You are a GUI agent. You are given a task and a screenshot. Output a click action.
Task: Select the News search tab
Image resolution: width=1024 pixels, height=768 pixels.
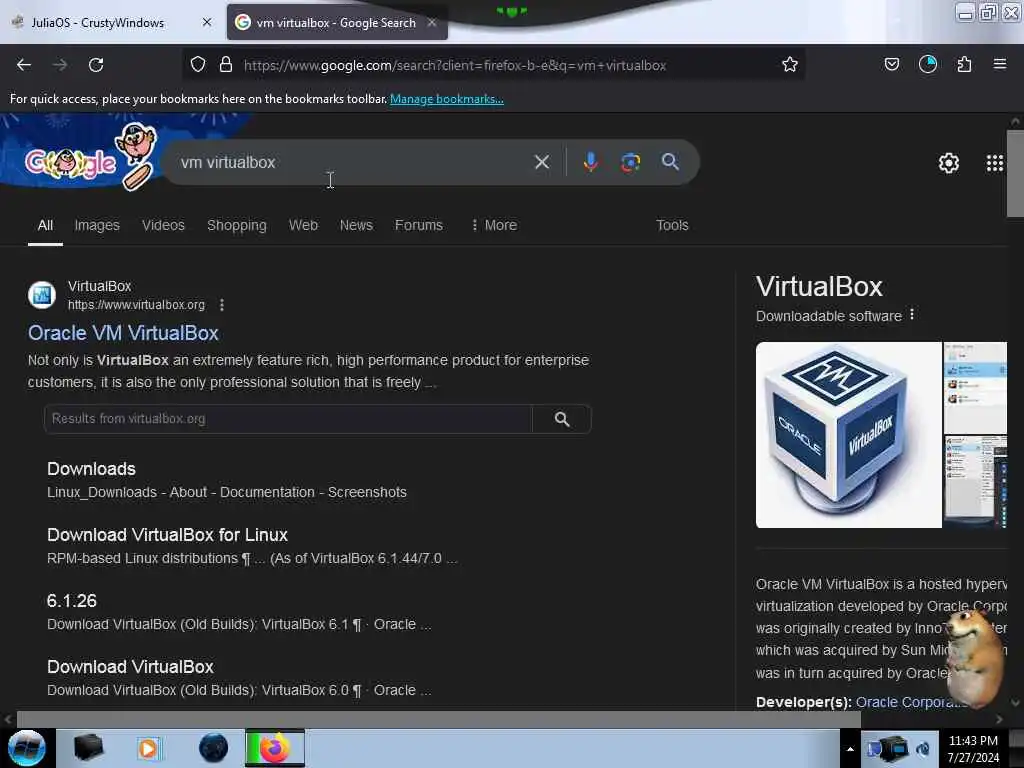[x=356, y=225]
